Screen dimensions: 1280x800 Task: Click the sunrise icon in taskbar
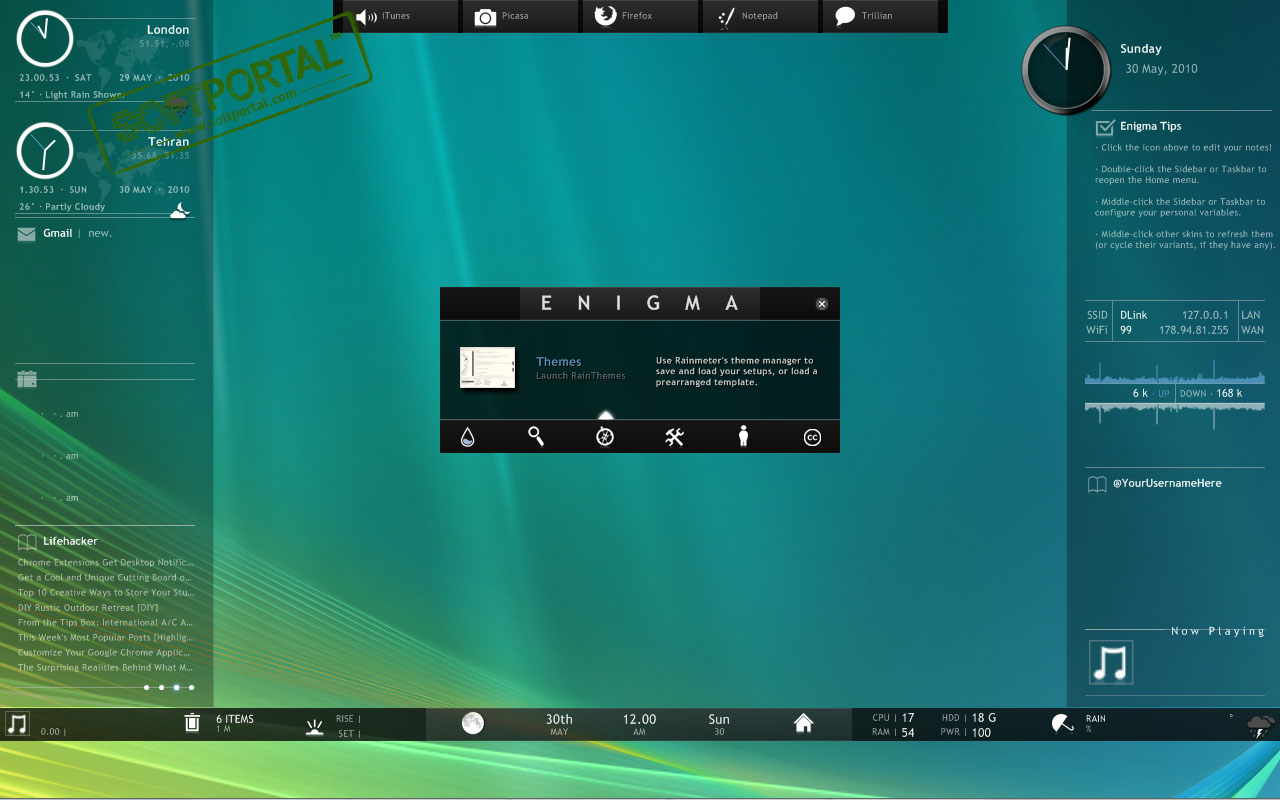(x=315, y=728)
